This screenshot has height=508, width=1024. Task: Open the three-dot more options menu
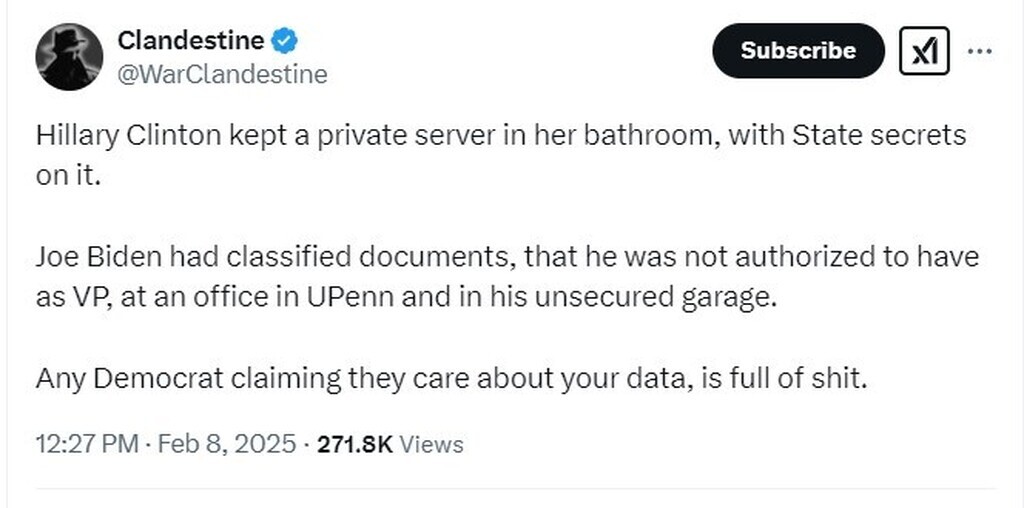click(x=983, y=50)
